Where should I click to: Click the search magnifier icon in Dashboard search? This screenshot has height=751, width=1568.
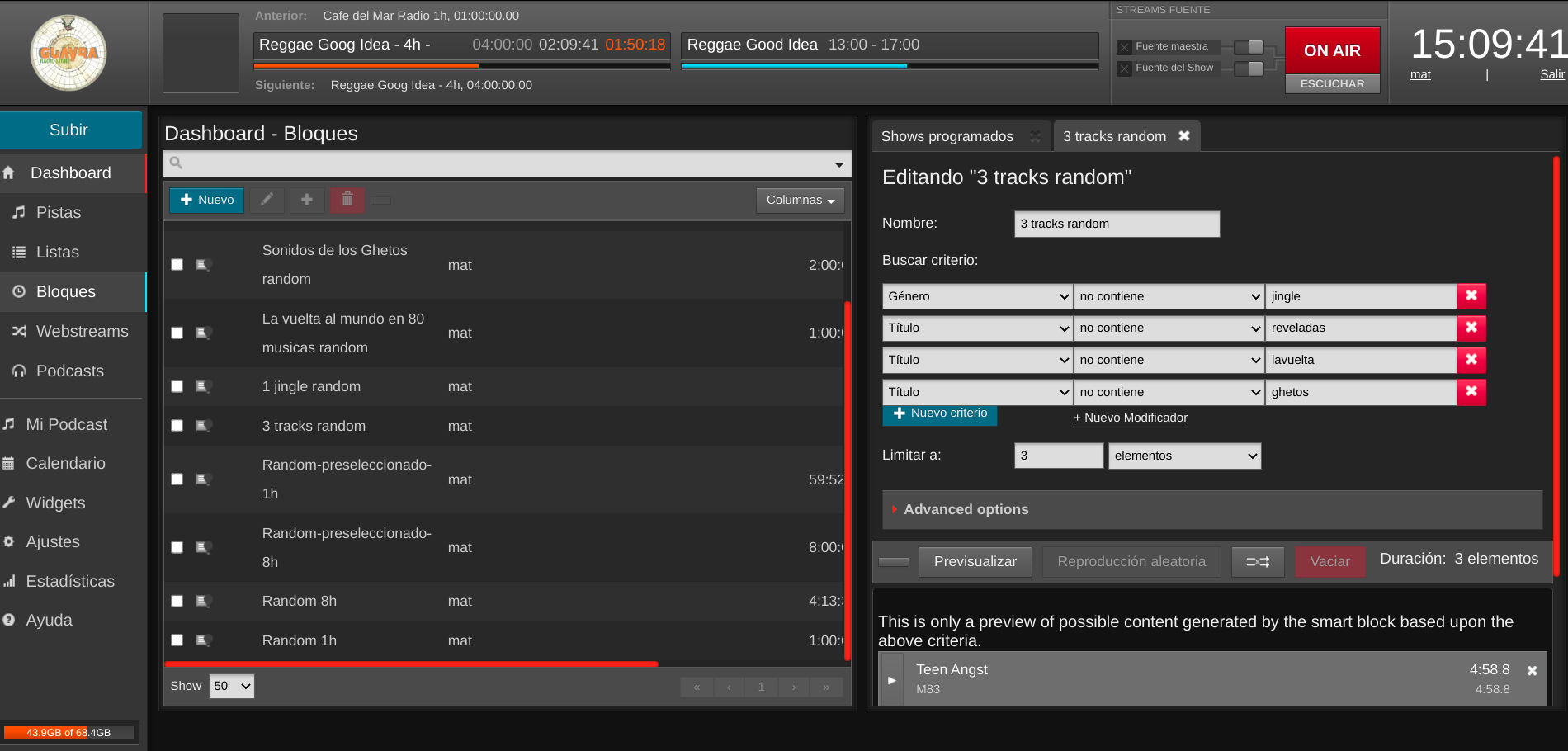(x=176, y=163)
